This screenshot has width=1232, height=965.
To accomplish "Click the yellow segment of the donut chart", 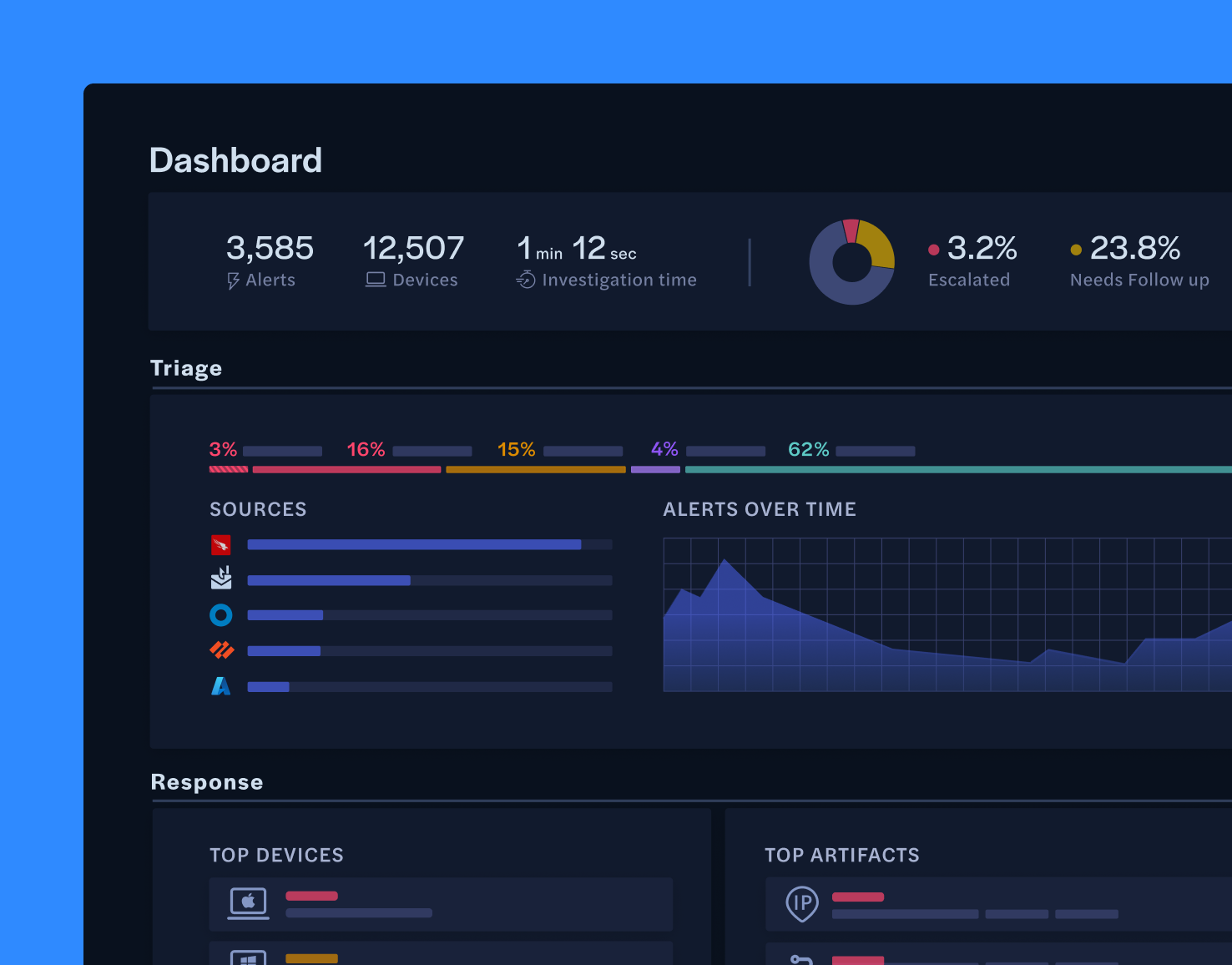I will pos(878,244).
